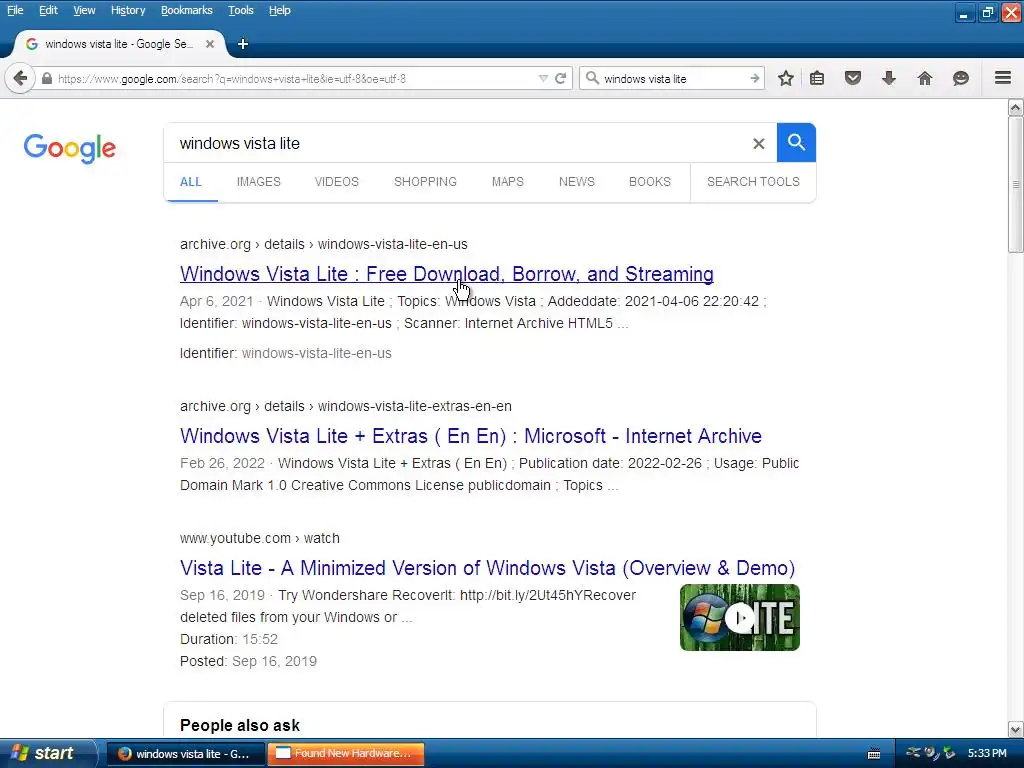Open Windows Vista Lite + Extras link
The image size is (1024, 768).
point(471,436)
